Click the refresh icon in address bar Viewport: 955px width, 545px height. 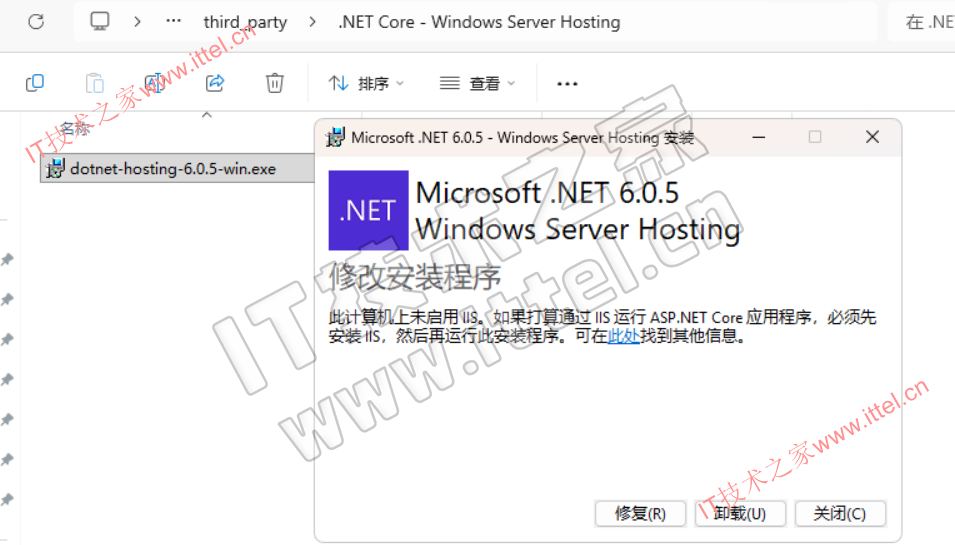36,22
